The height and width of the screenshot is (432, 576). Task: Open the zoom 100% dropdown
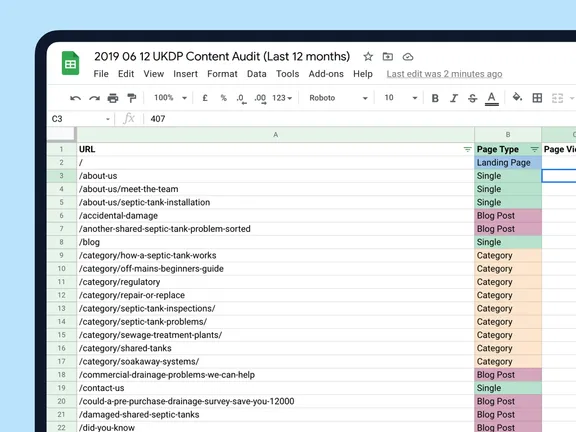coord(170,98)
